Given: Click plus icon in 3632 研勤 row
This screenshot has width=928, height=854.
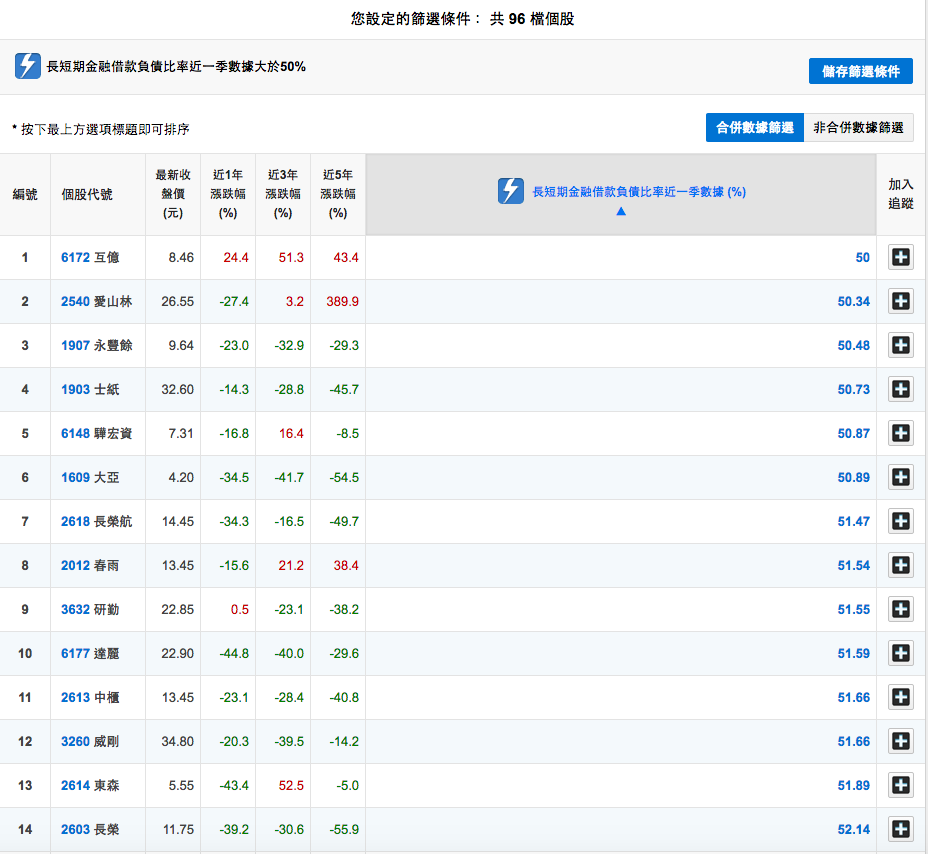Looking at the screenshot, I should (900, 609).
